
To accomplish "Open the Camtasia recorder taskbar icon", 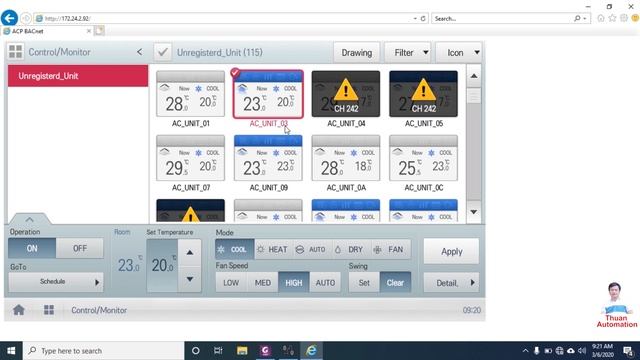I will 265,351.
